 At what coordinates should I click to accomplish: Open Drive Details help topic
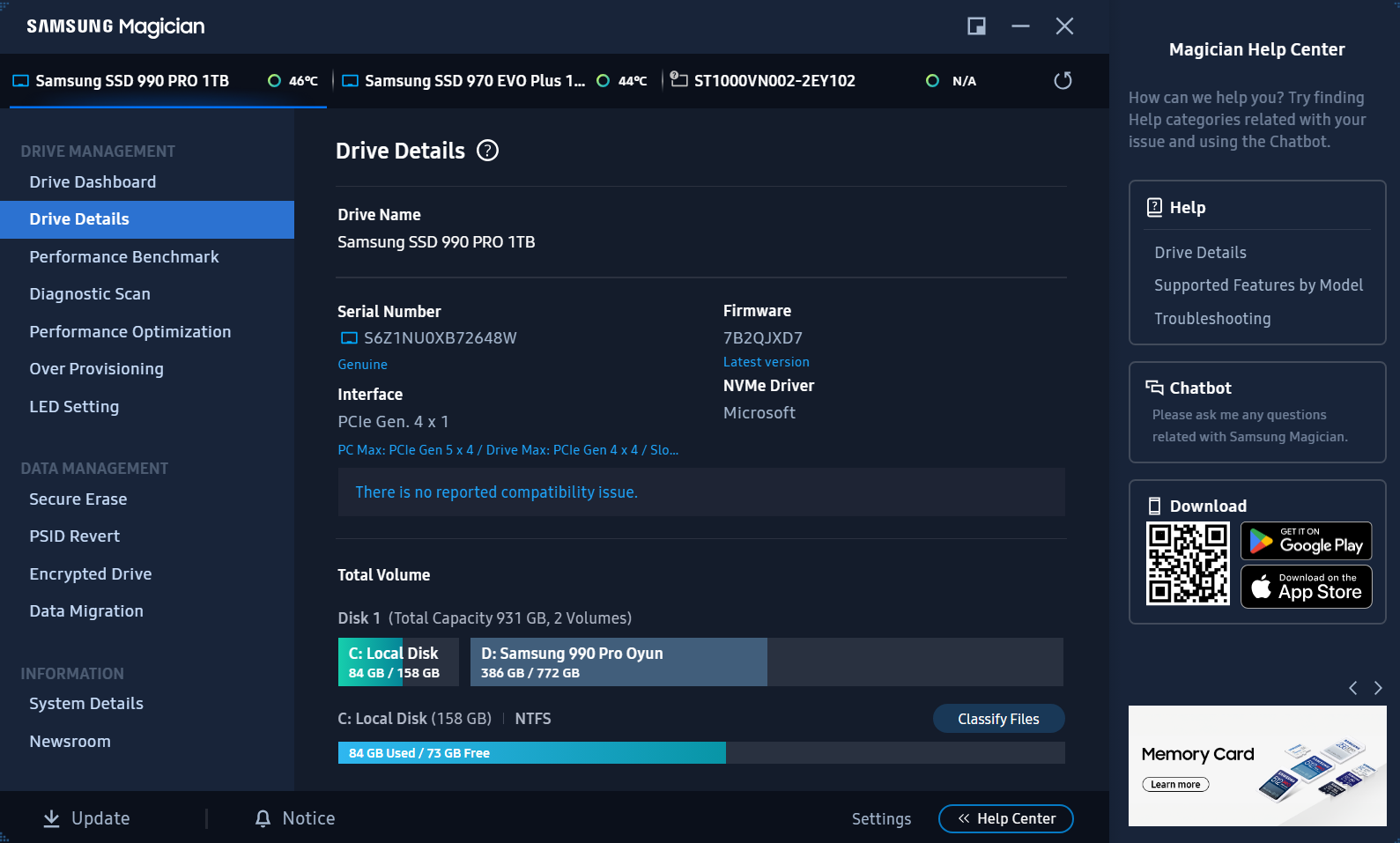coord(1200,253)
